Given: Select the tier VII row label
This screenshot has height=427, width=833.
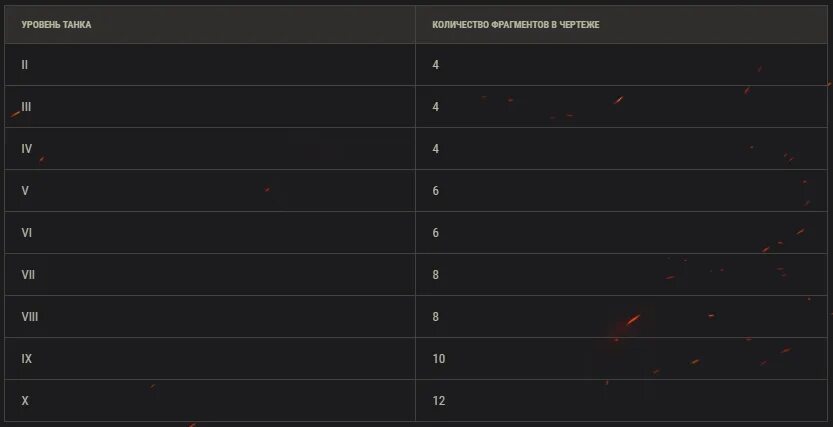Looking at the screenshot, I should click(28, 275).
